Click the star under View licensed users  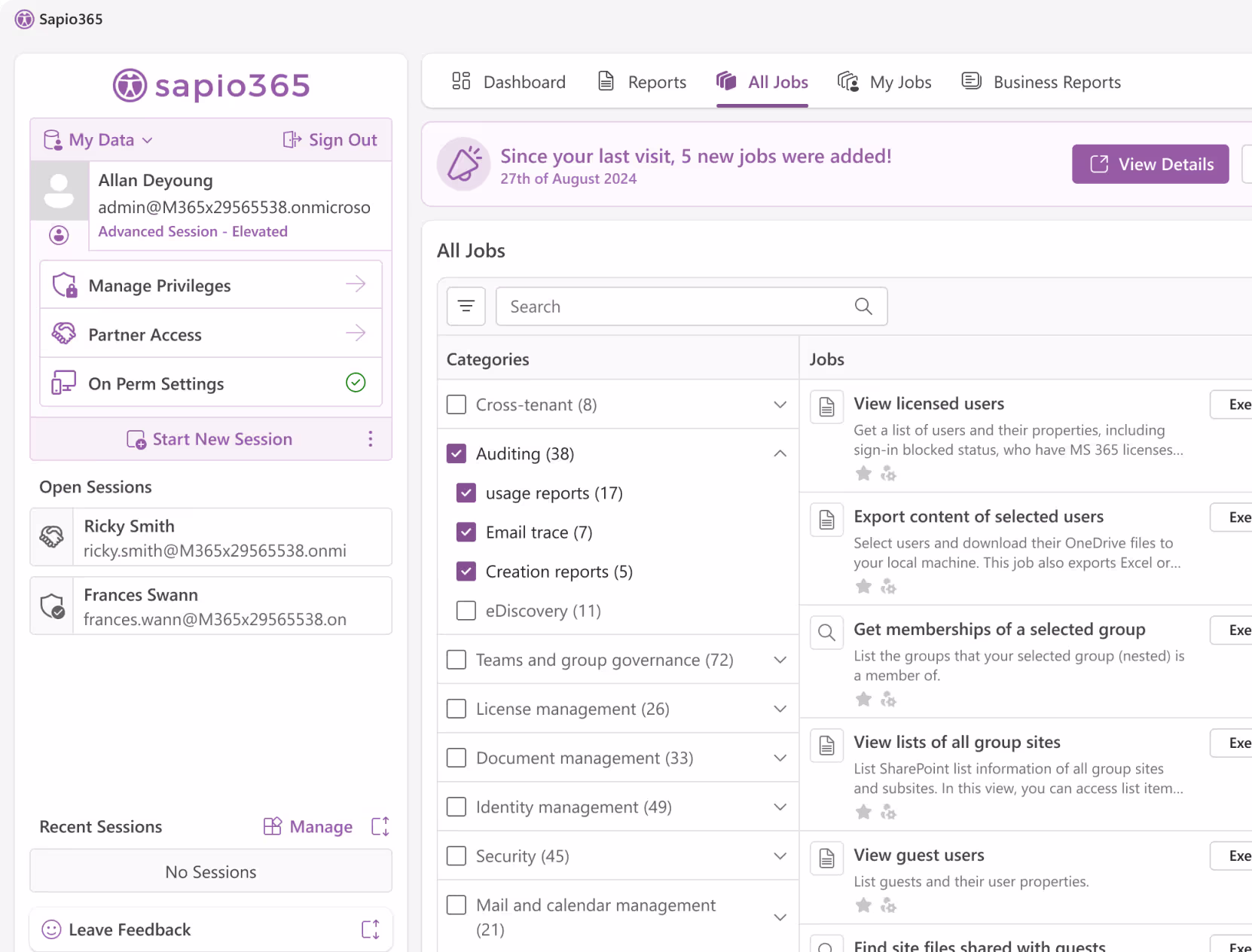click(863, 473)
